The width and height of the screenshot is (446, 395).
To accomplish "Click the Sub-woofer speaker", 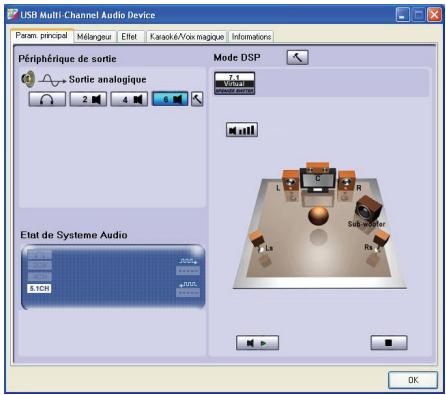I will [369, 209].
